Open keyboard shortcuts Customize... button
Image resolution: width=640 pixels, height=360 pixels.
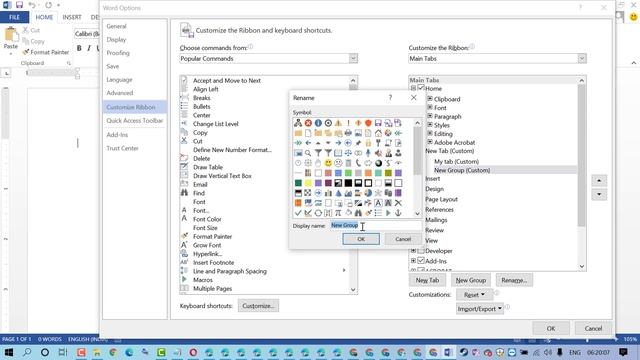[258, 306]
